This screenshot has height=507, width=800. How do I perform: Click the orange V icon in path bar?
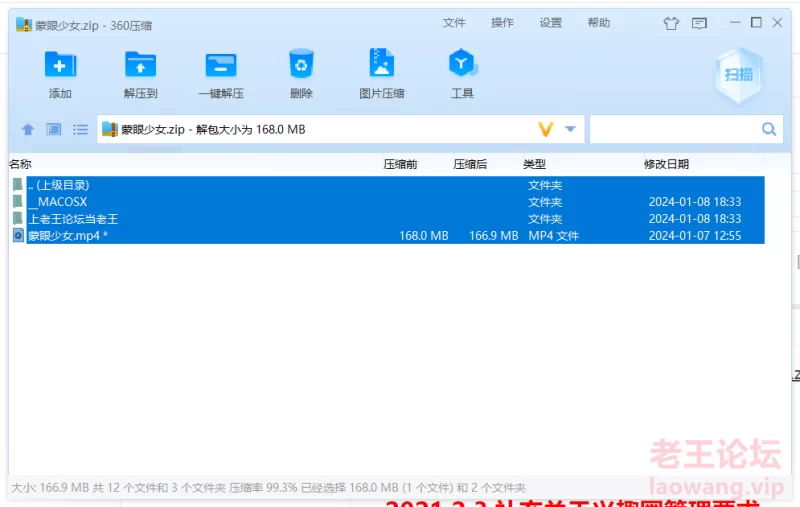pos(546,129)
